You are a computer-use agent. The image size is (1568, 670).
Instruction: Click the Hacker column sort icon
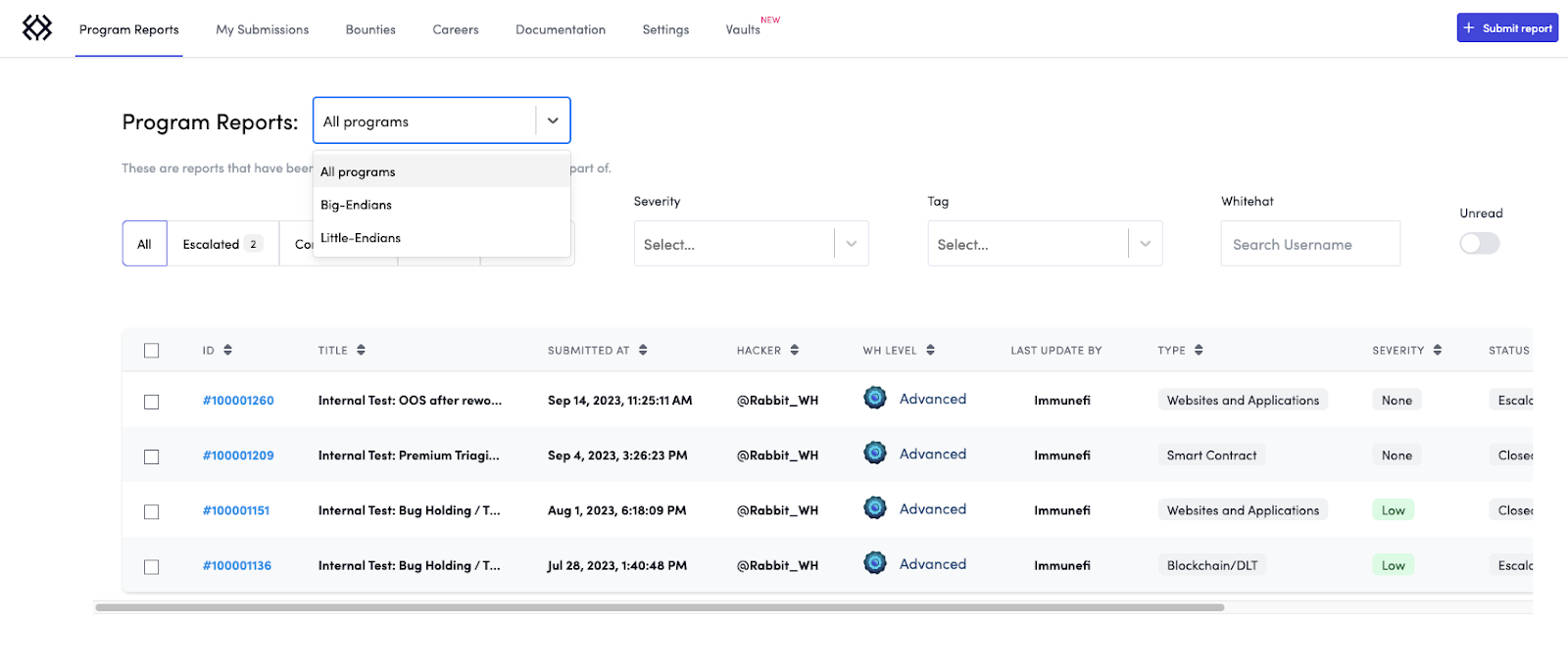(x=794, y=350)
